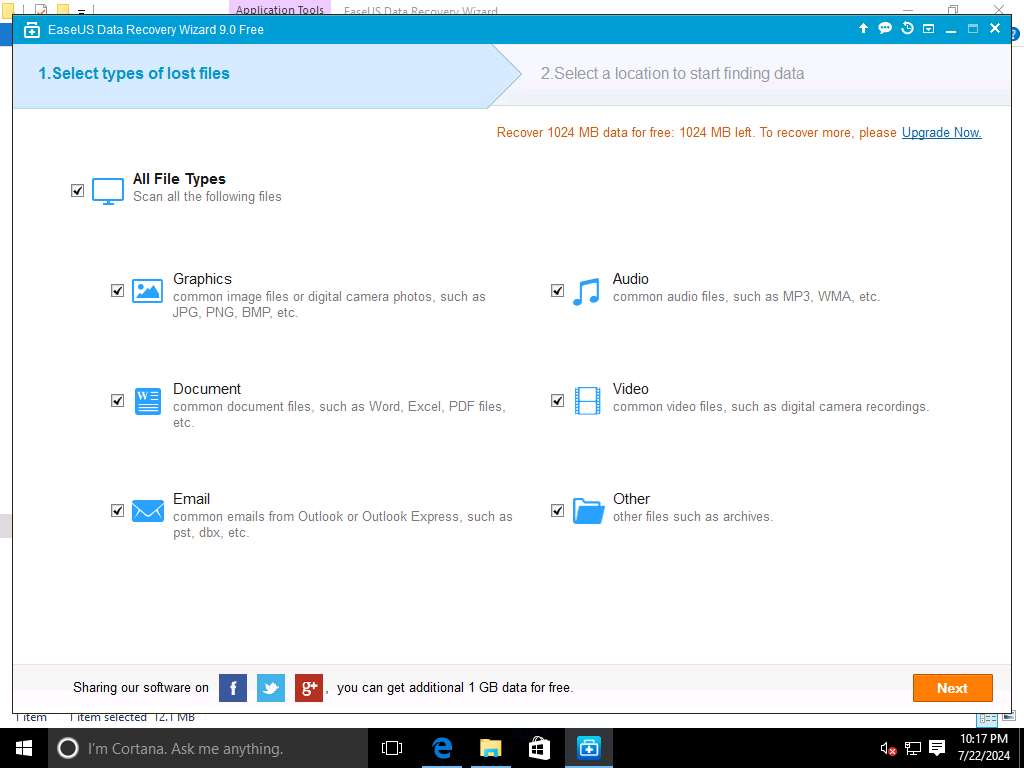Screen dimensions: 1024x768
Task: Click the Email label text
Action: click(x=191, y=498)
